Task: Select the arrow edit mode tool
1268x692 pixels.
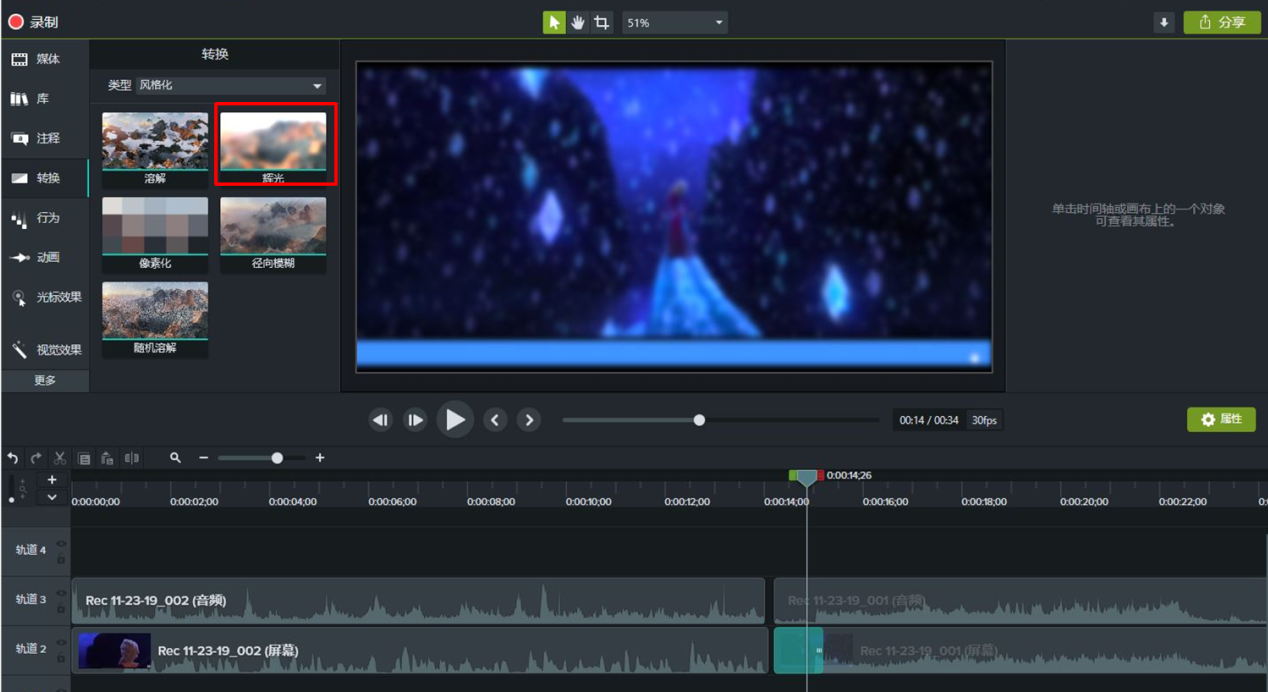Action: coord(554,22)
